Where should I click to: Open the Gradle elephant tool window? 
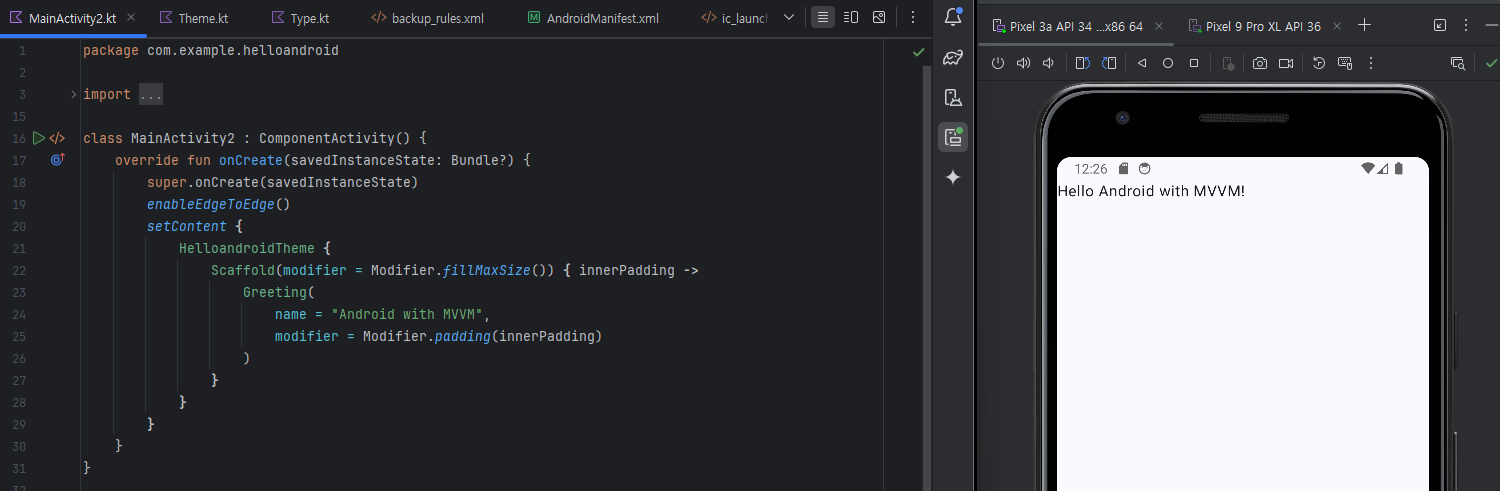tap(953, 57)
